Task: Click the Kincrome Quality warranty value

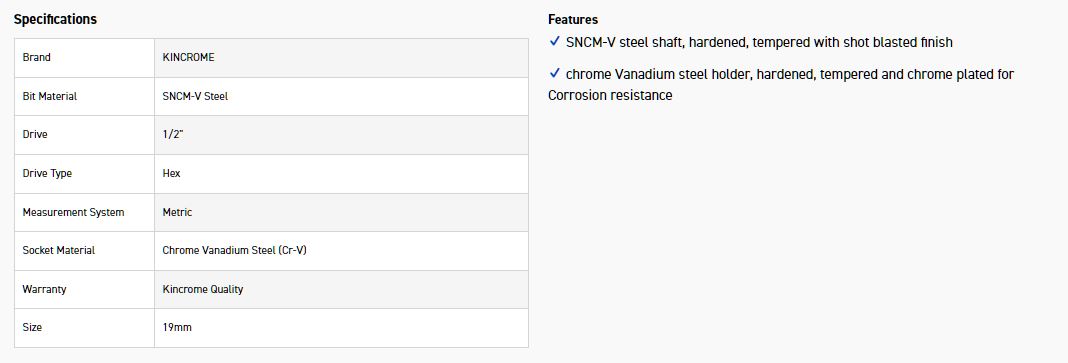Action: [202, 289]
